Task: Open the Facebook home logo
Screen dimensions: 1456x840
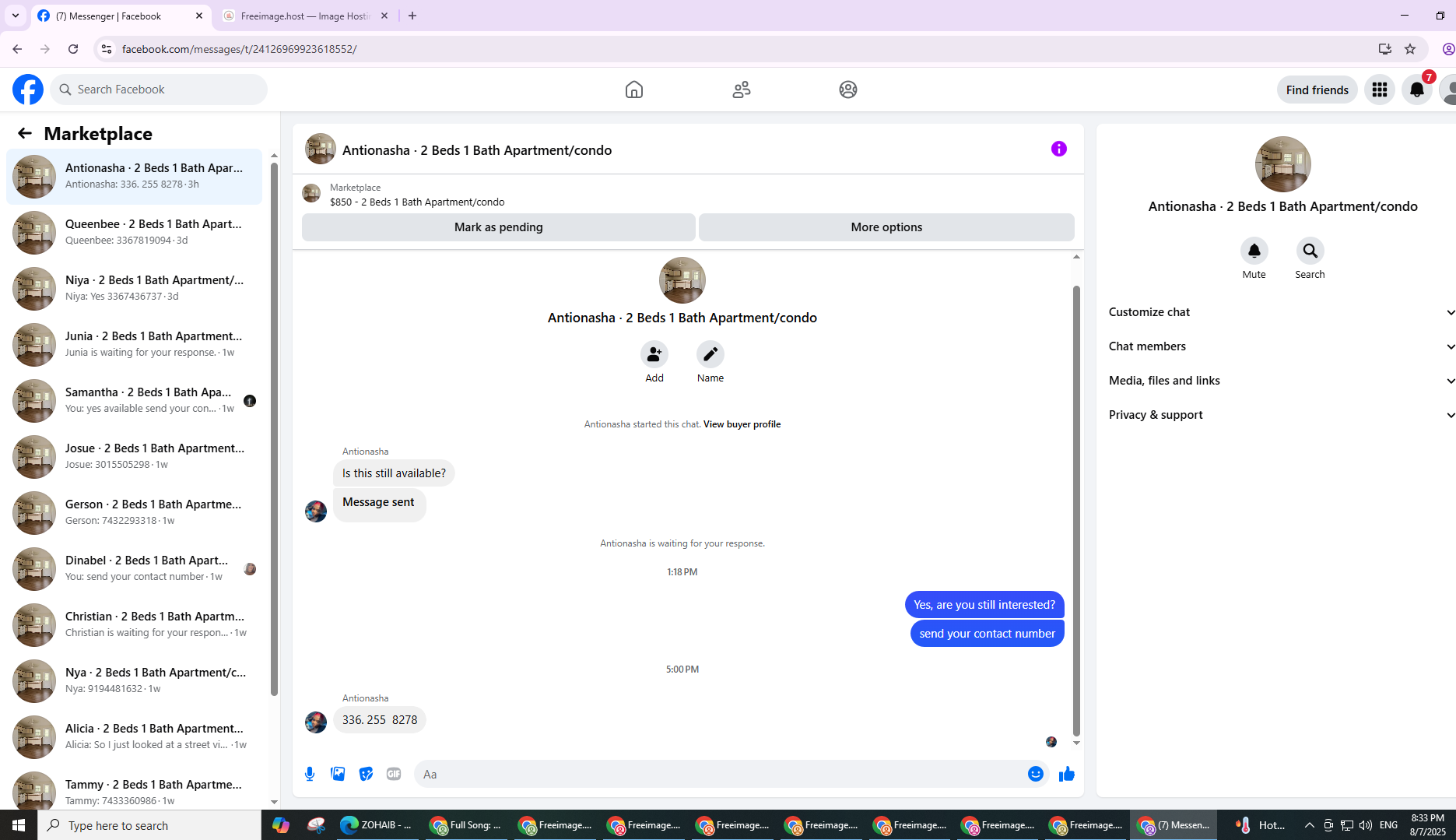Action: coord(28,90)
